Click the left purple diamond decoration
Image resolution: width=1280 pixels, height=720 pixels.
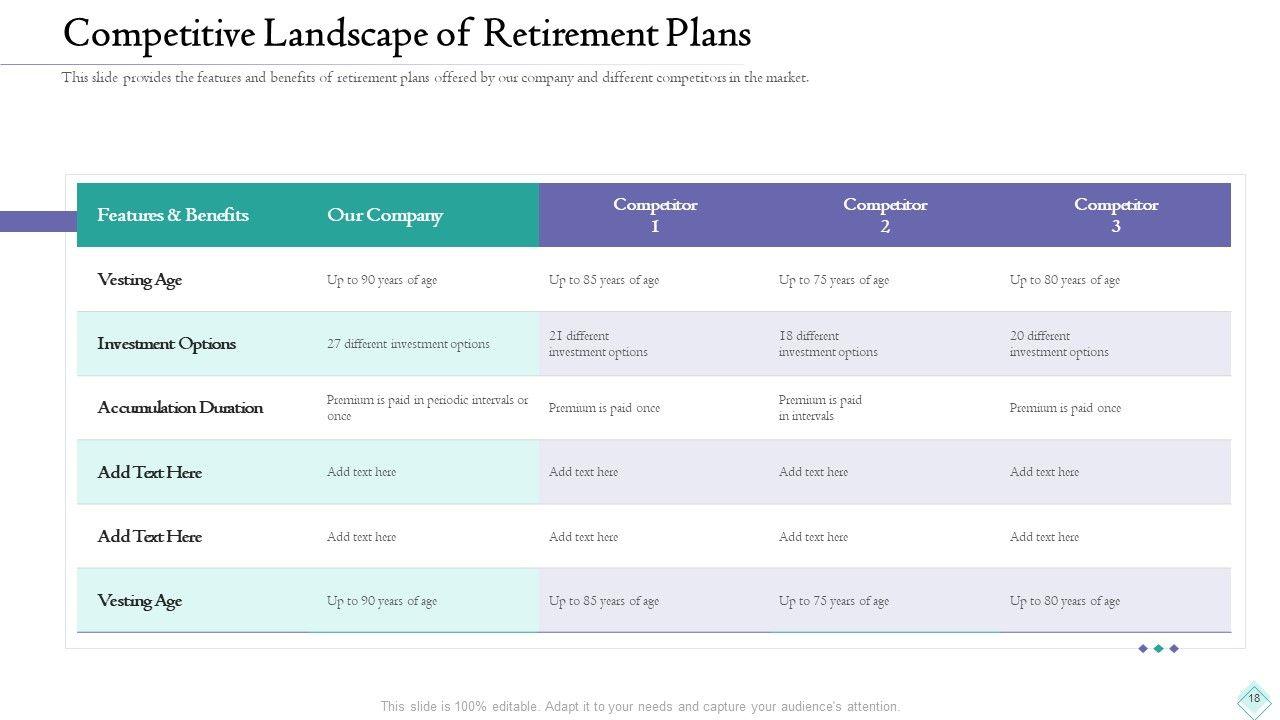point(1143,649)
